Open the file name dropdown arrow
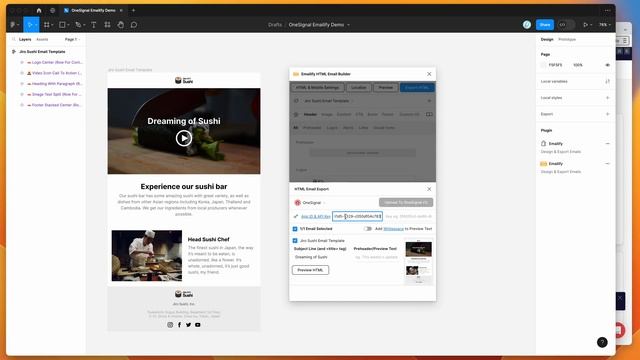The height and width of the screenshot is (360, 640). [348, 25]
